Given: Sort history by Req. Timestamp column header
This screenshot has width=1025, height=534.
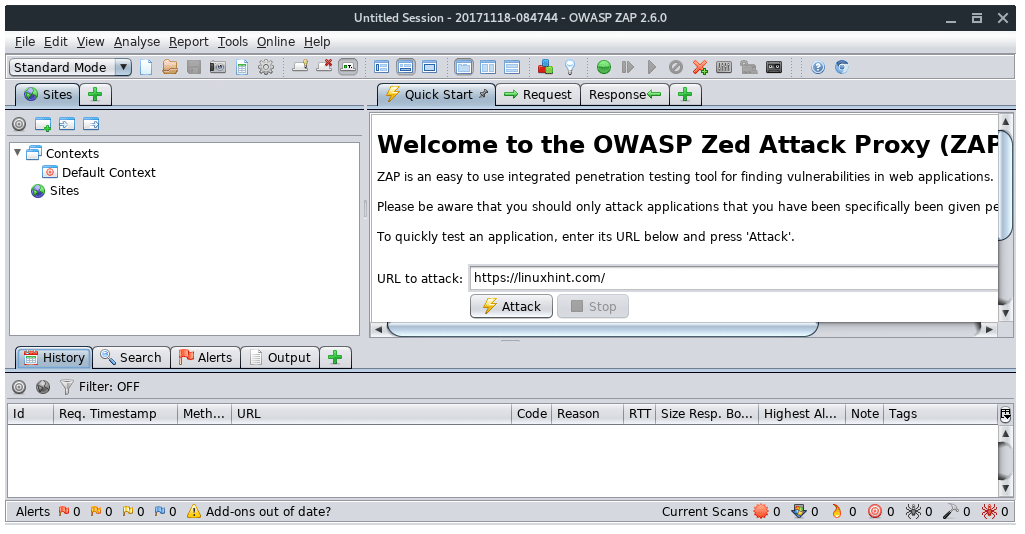Looking at the screenshot, I should [x=115, y=414].
